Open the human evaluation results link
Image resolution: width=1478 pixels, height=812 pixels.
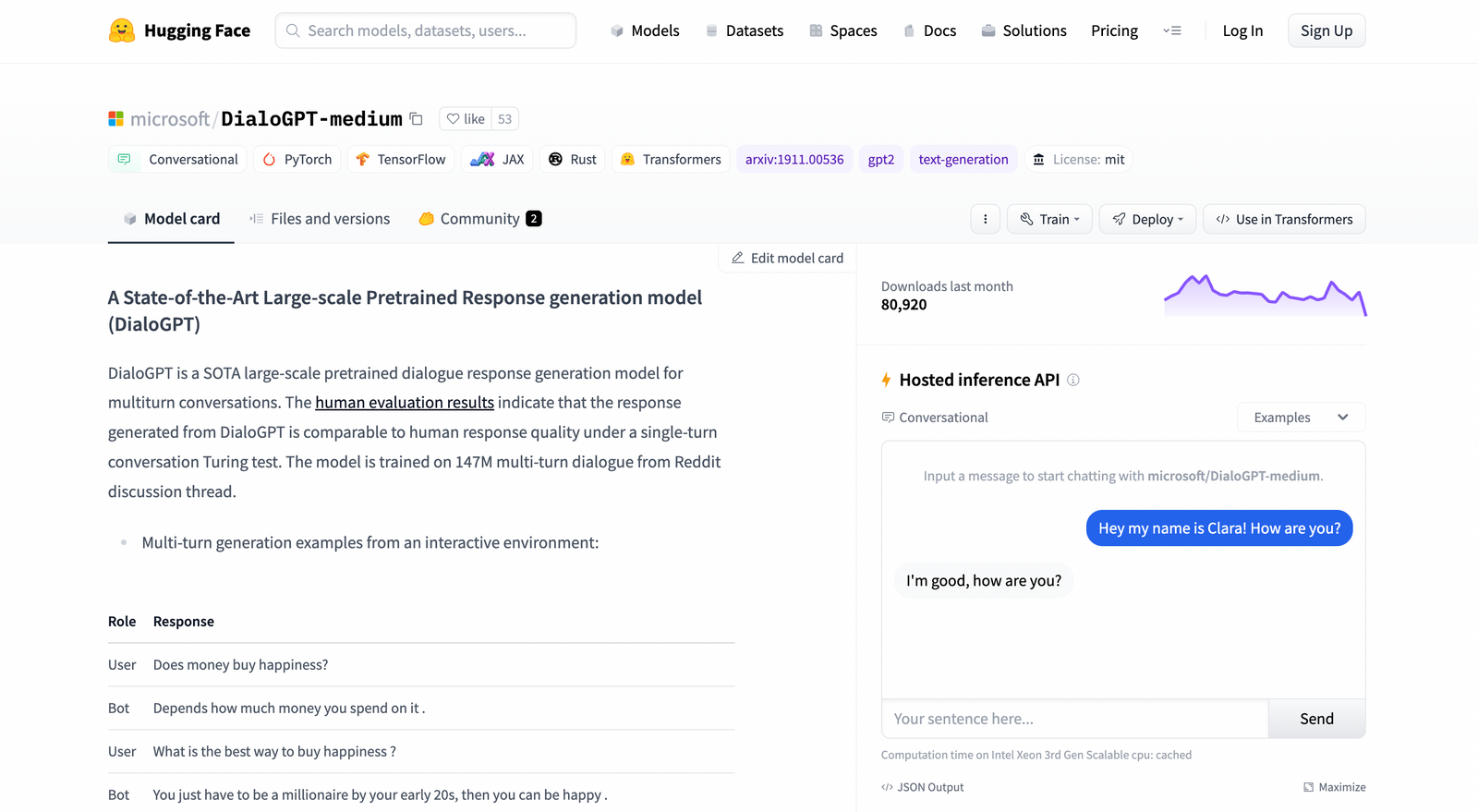405,403
